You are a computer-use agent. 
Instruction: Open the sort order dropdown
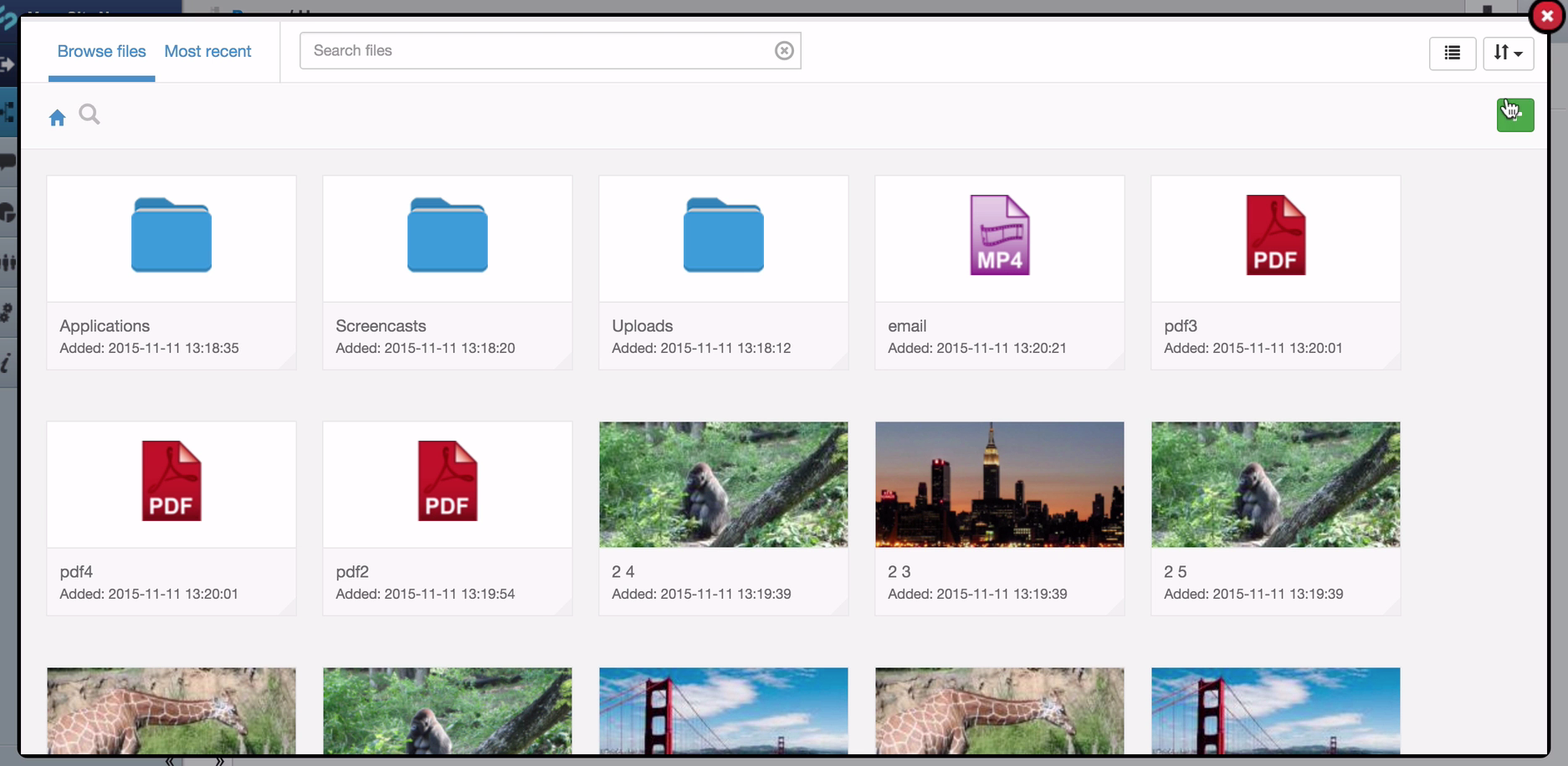(1508, 53)
